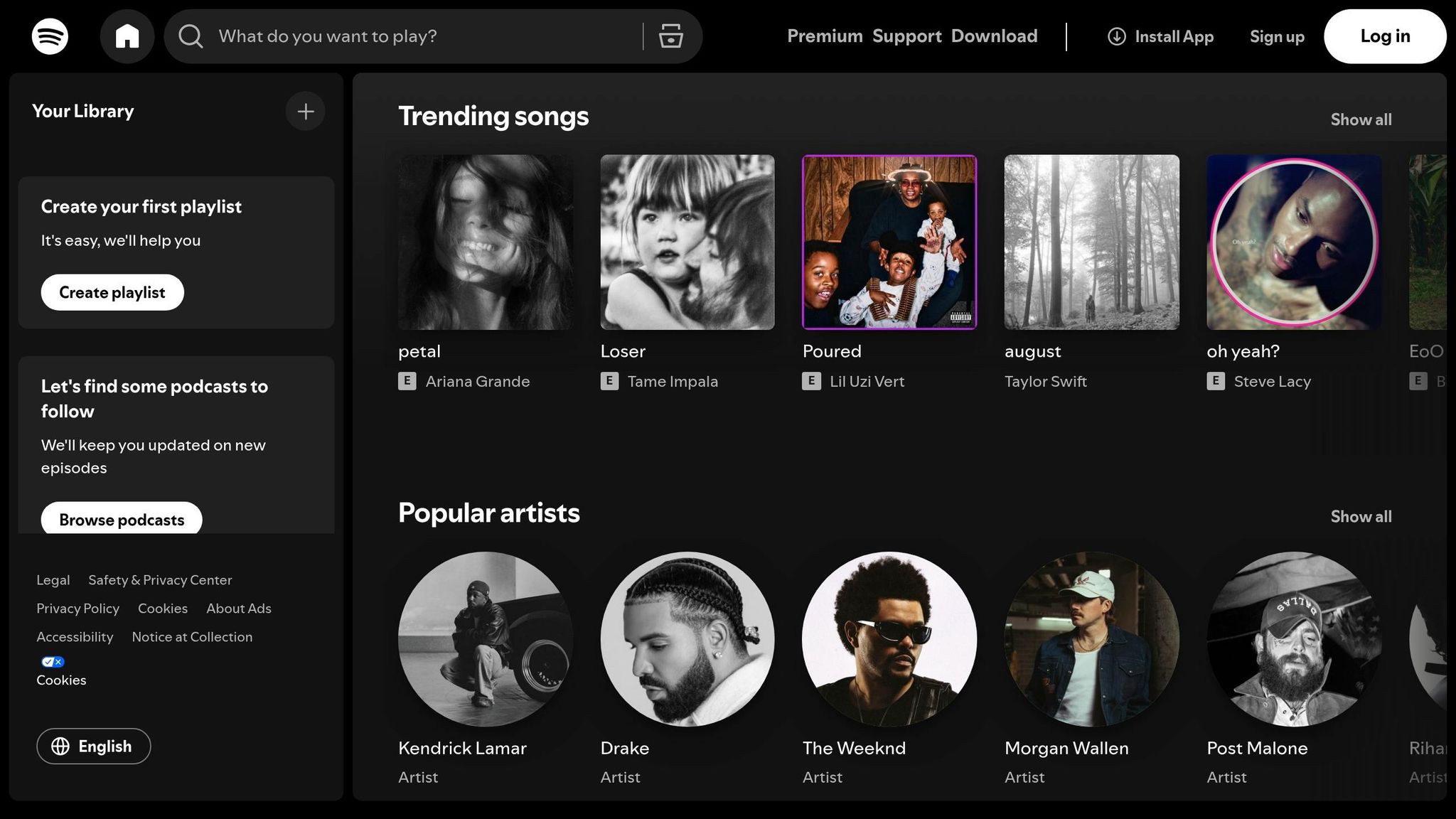Open the Premium menu link
Screen dimensions: 1456x819
pyautogui.click(x=825, y=36)
